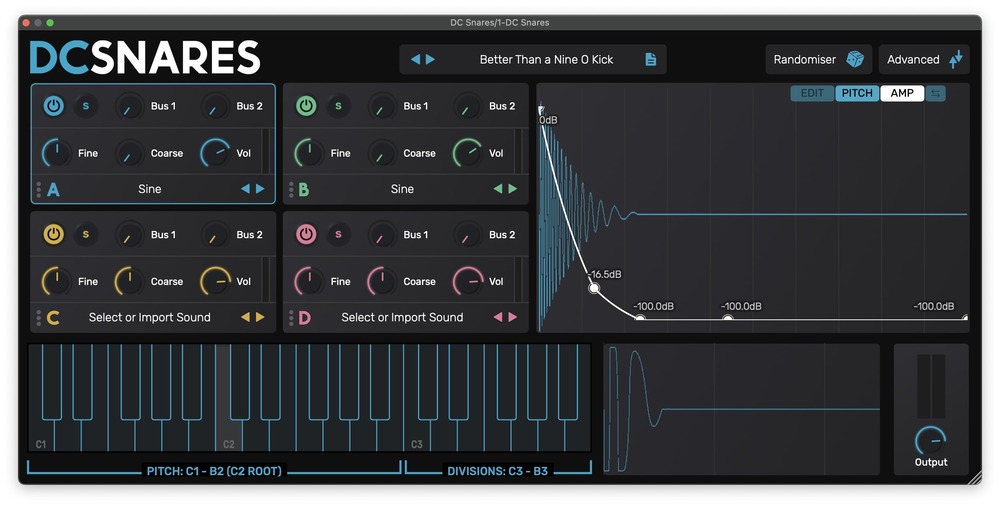
Task: Switch to the PITCH envelope tab
Action: pyautogui.click(x=857, y=93)
